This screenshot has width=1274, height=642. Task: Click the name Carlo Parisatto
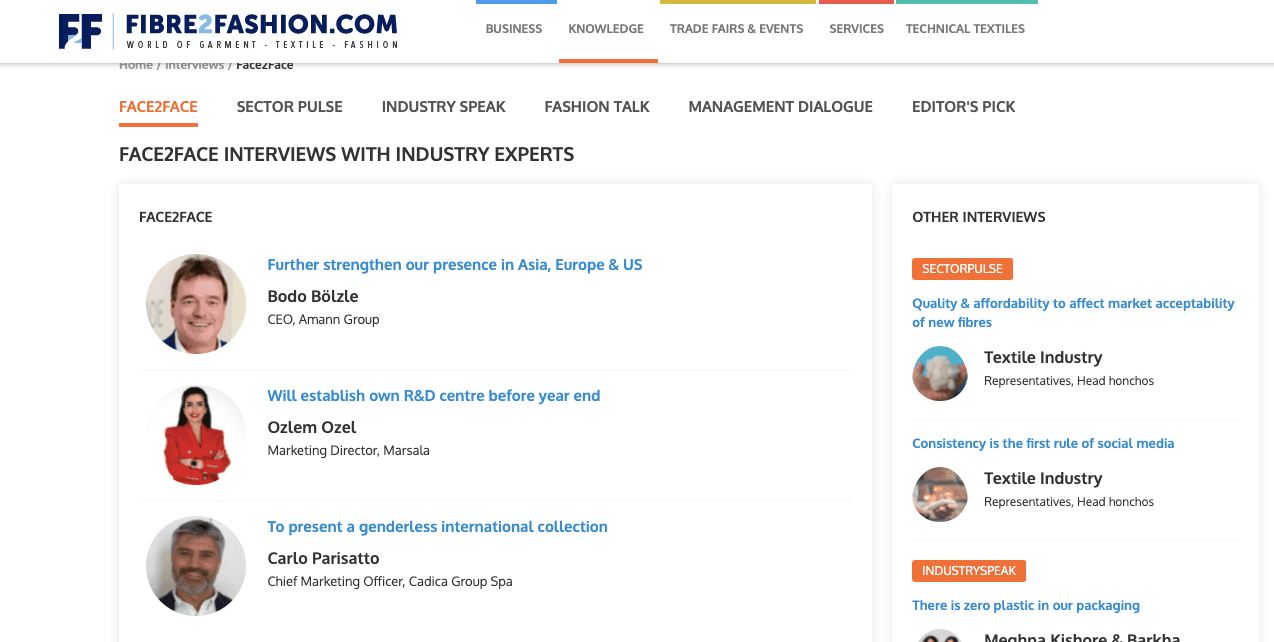pyautogui.click(x=323, y=558)
